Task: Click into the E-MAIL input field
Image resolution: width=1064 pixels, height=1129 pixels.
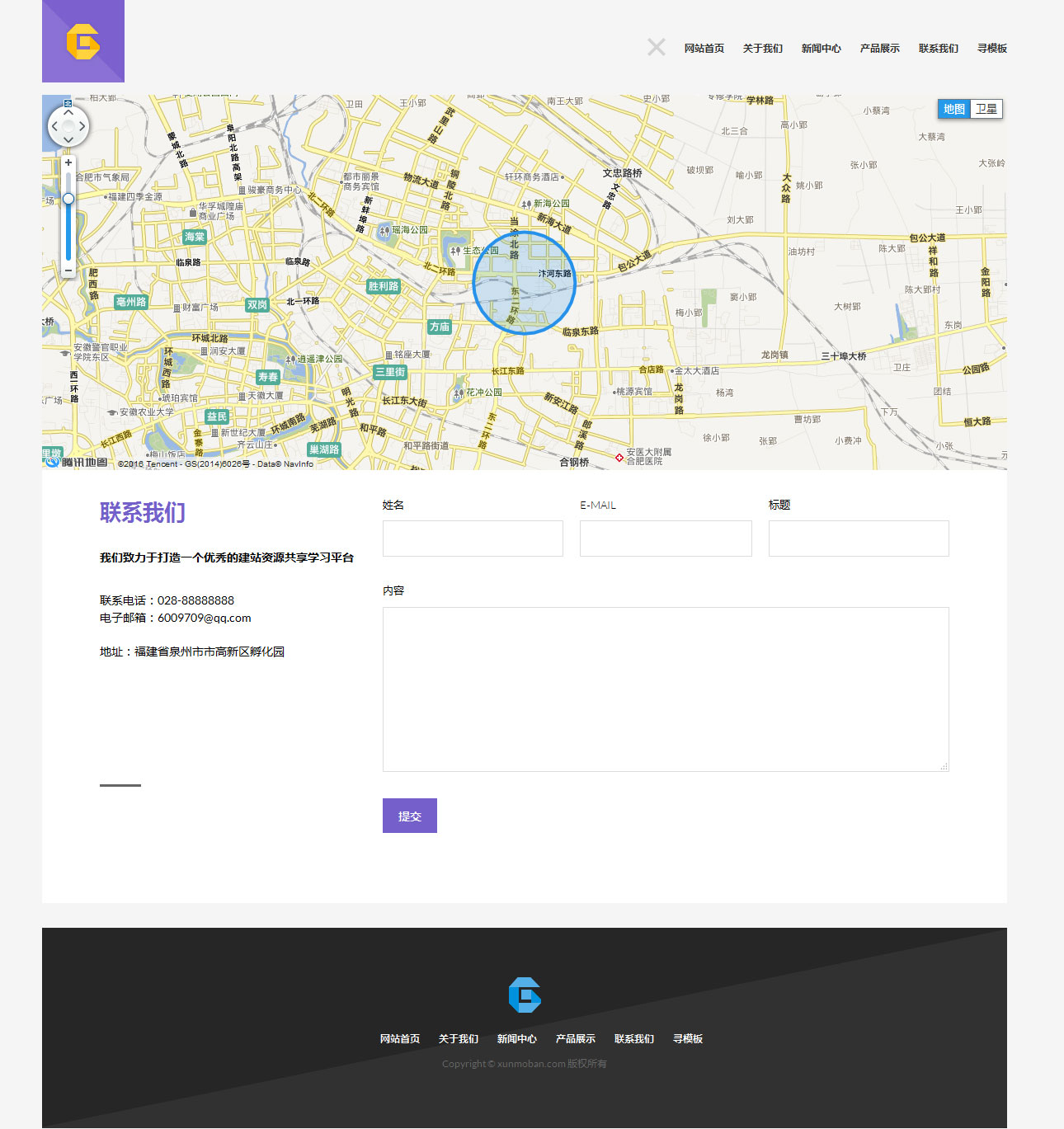Action: click(x=666, y=539)
